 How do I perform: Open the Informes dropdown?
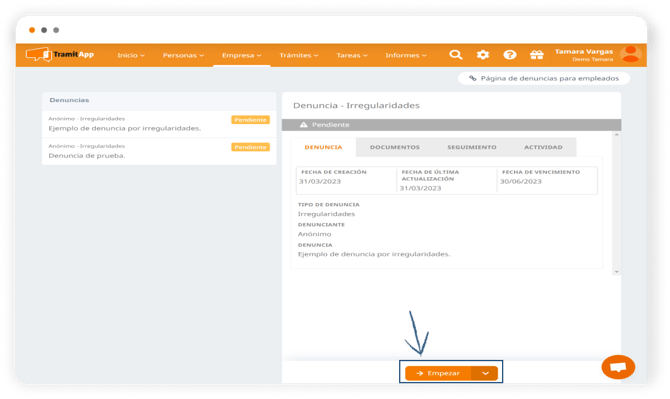pos(406,55)
